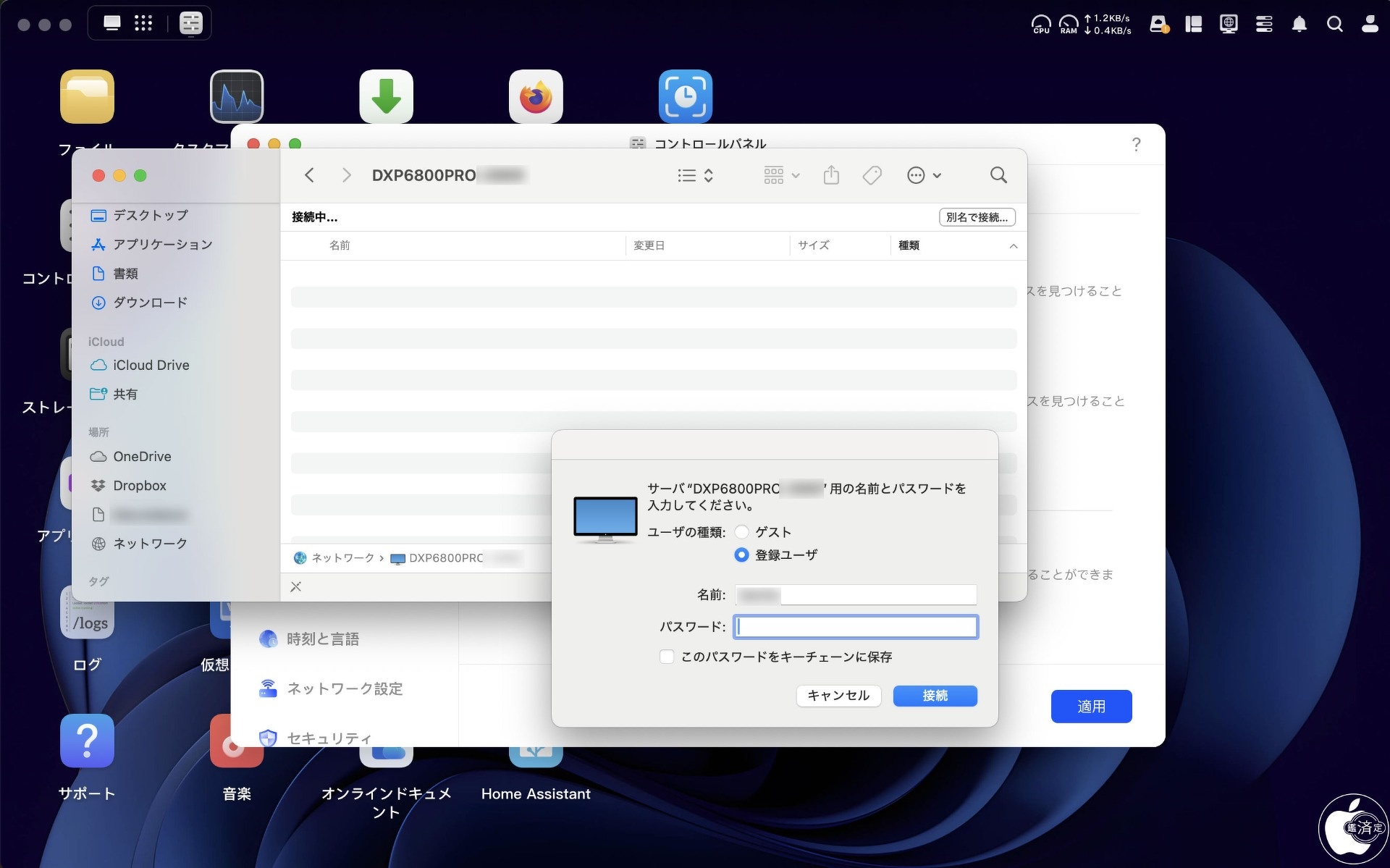The width and height of the screenshot is (1390, 868).
Task: Open the list view options dropdown
Action: coord(696,175)
